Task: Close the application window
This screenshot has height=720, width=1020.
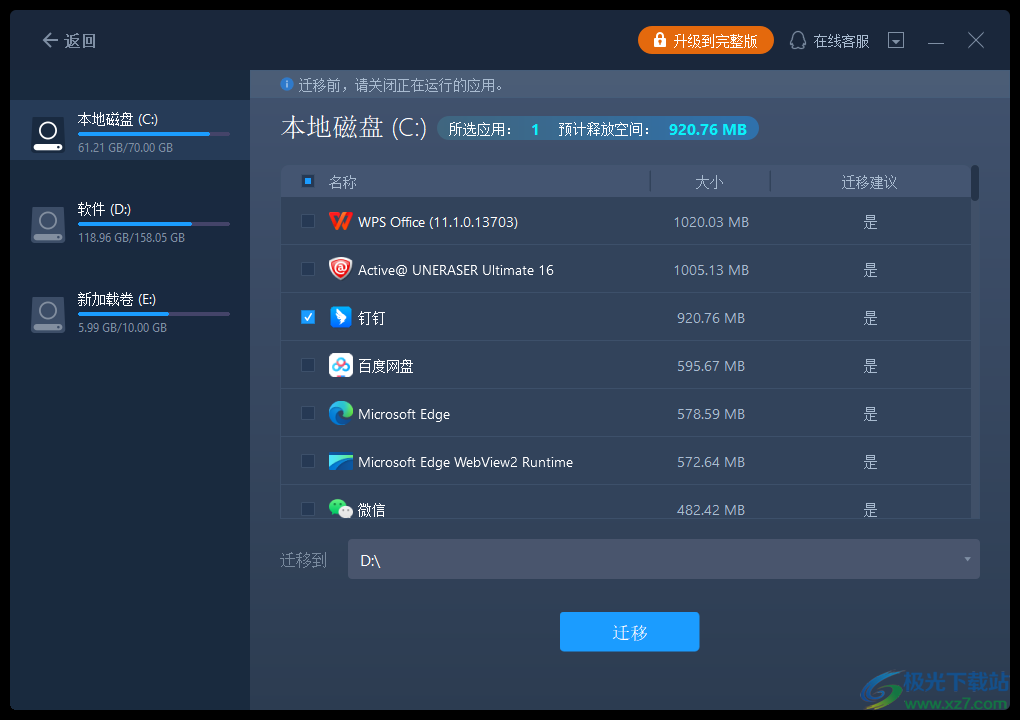Action: [975, 40]
